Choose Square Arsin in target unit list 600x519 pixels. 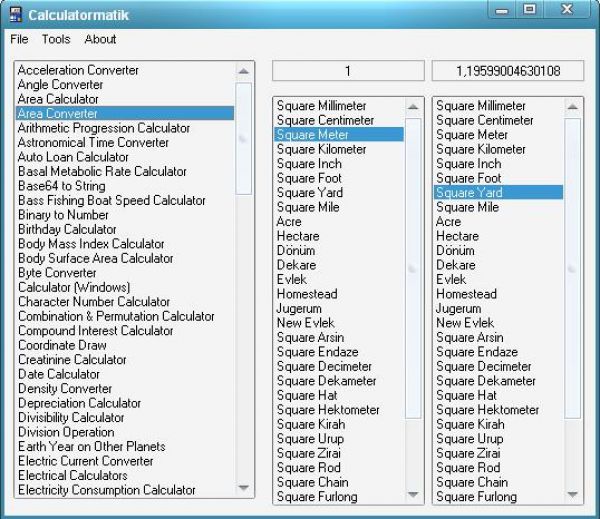click(499, 338)
